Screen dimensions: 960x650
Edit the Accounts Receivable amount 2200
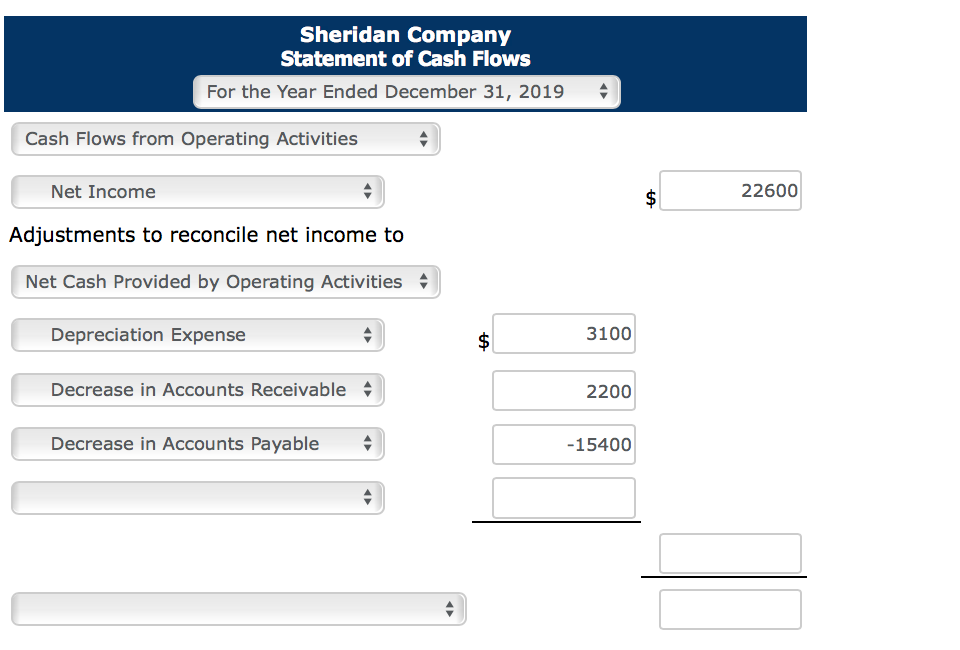[563, 391]
